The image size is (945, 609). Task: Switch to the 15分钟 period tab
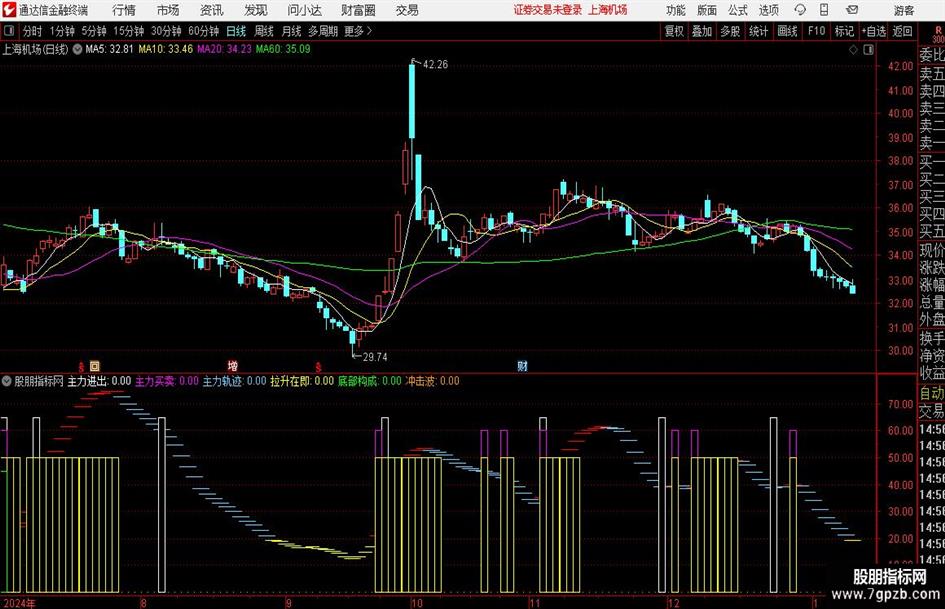click(x=129, y=31)
